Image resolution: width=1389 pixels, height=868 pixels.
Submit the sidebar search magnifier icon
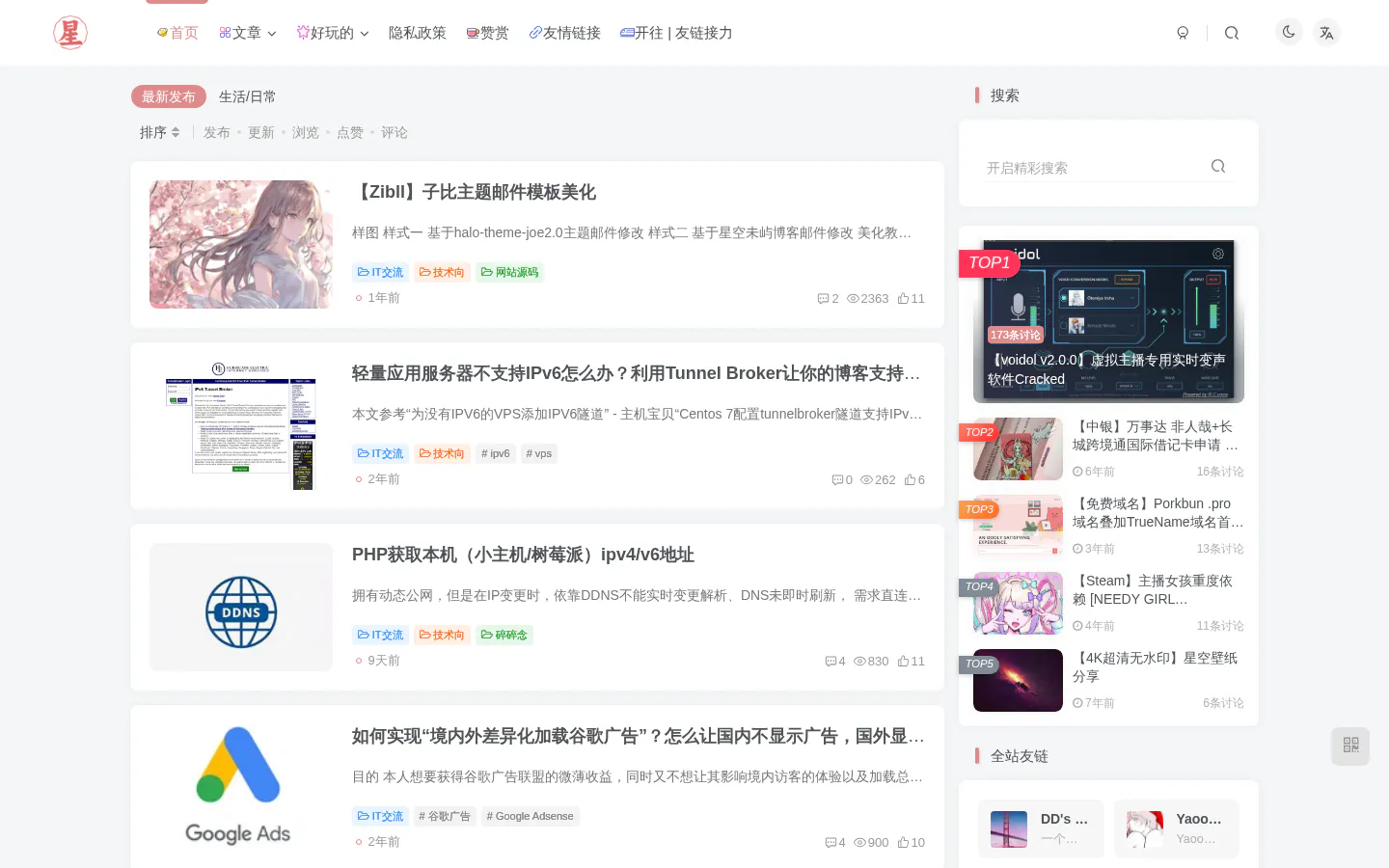[1218, 166]
